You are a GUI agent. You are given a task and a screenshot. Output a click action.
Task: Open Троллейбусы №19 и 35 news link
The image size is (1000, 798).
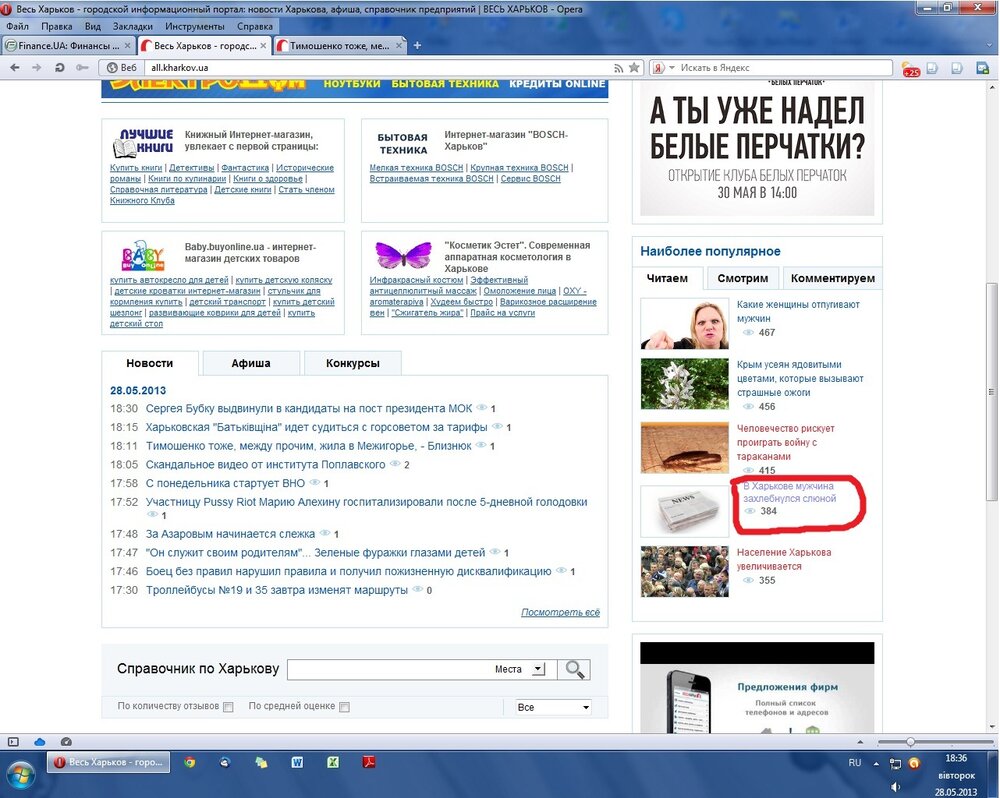click(277, 590)
